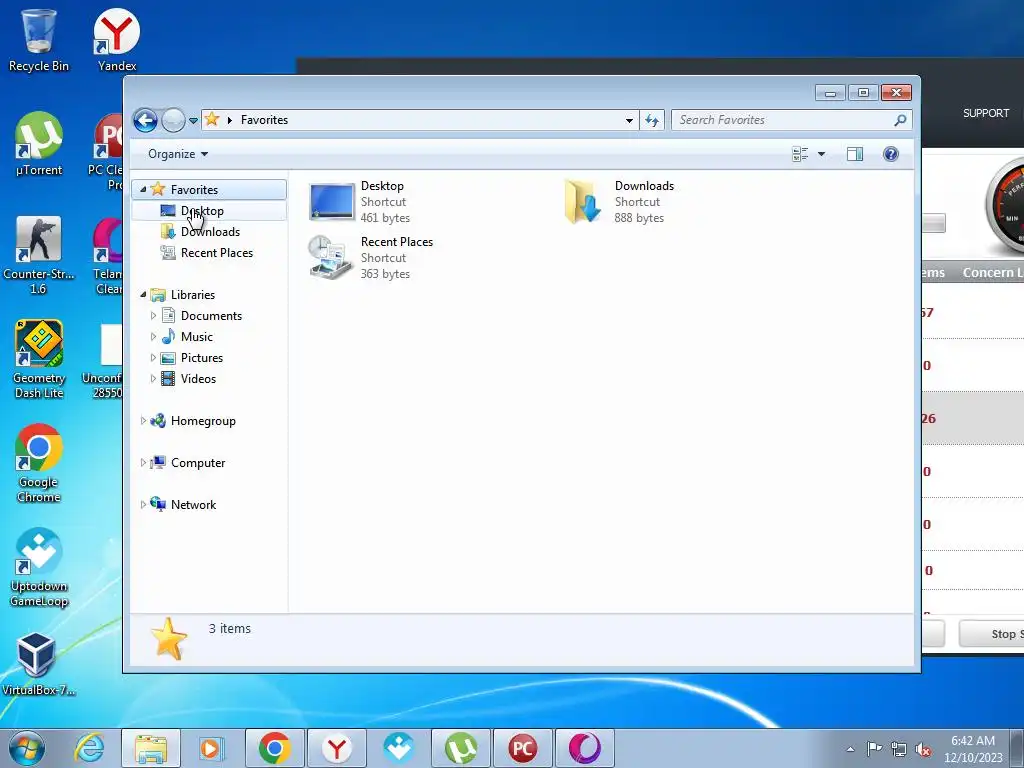This screenshot has width=1024, height=768.
Task: Select Downloads in the navigation pane
Action: (x=210, y=232)
